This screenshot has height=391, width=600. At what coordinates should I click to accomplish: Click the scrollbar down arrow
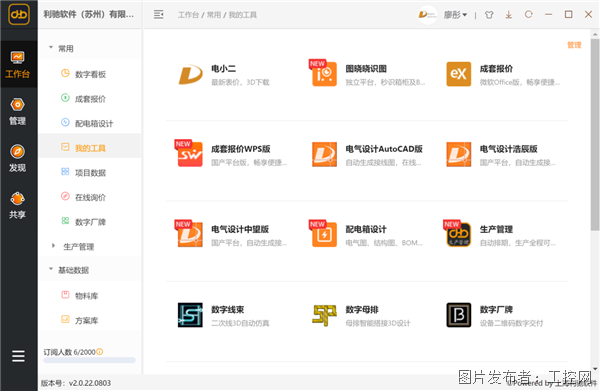(x=595, y=369)
